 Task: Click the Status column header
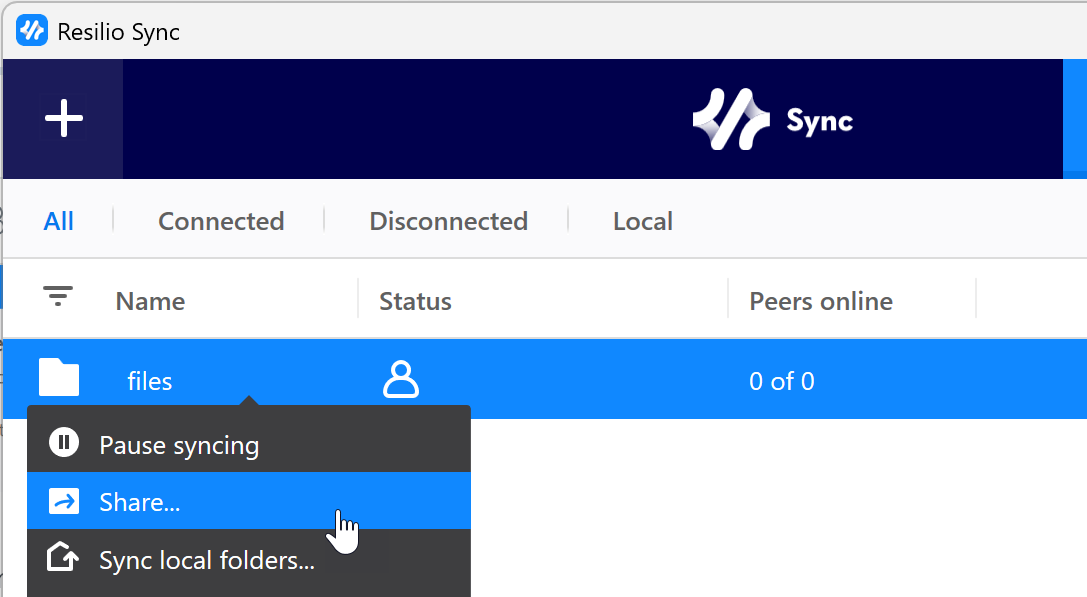(x=415, y=301)
